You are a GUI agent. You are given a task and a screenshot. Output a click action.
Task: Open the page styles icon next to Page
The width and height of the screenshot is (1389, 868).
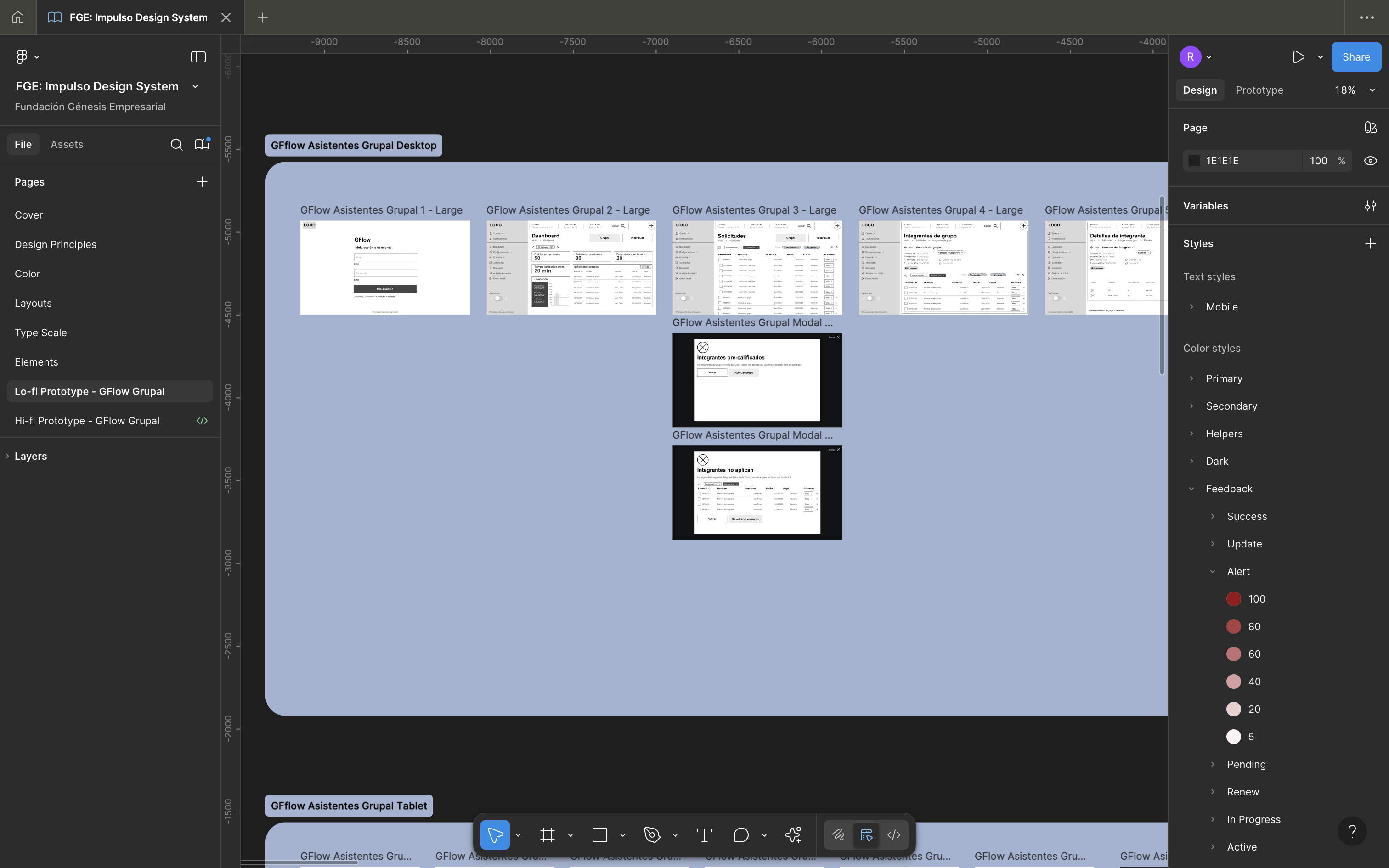click(1371, 128)
